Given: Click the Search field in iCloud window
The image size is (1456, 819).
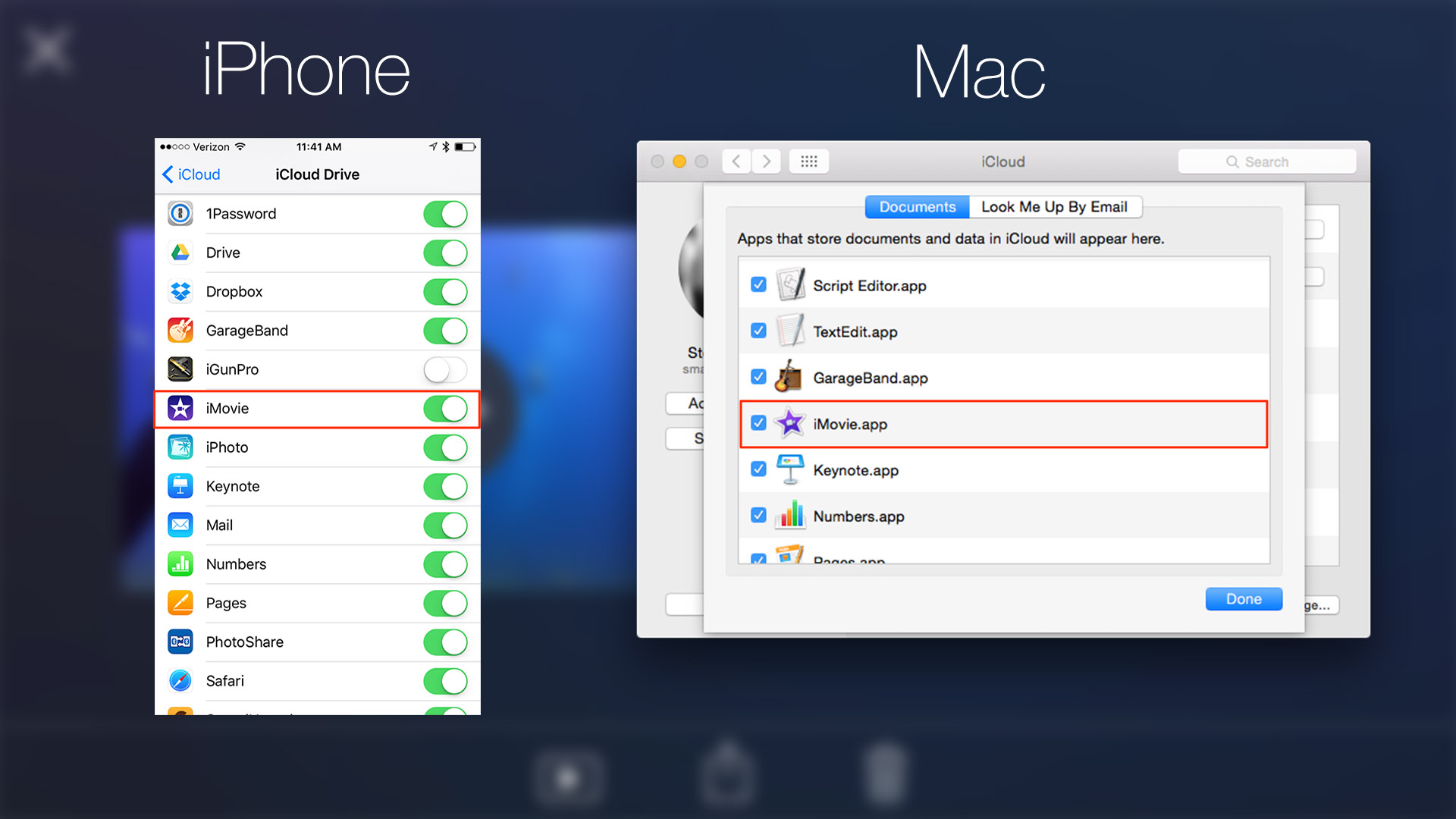Looking at the screenshot, I should 1266,162.
